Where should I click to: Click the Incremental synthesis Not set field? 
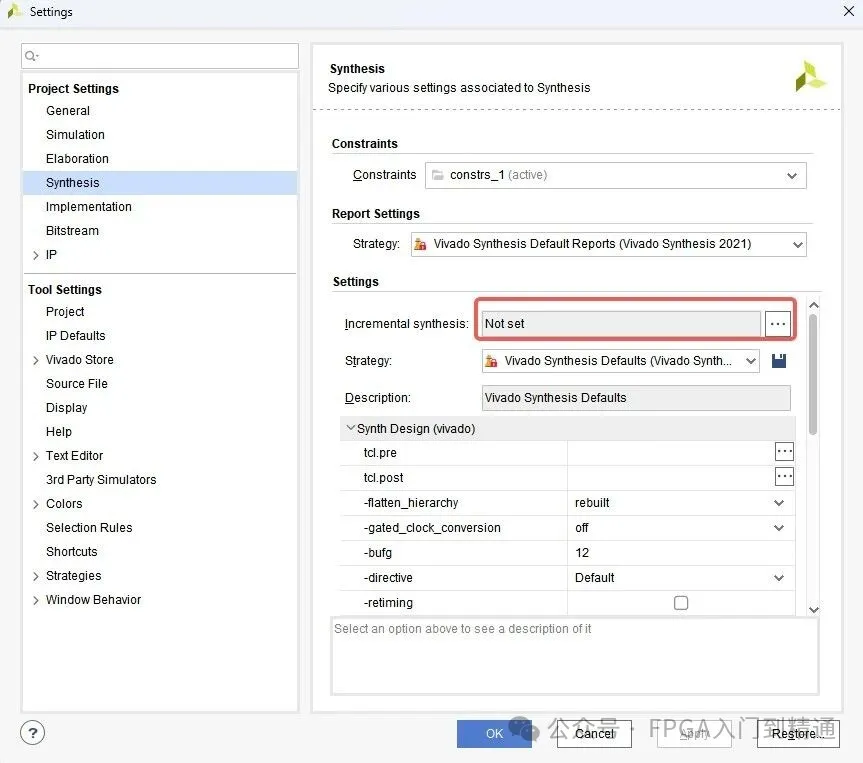(621, 324)
